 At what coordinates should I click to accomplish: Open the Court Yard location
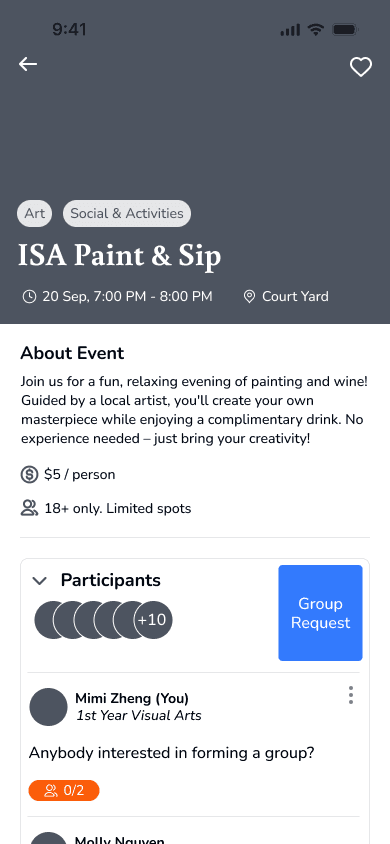click(295, 297)
